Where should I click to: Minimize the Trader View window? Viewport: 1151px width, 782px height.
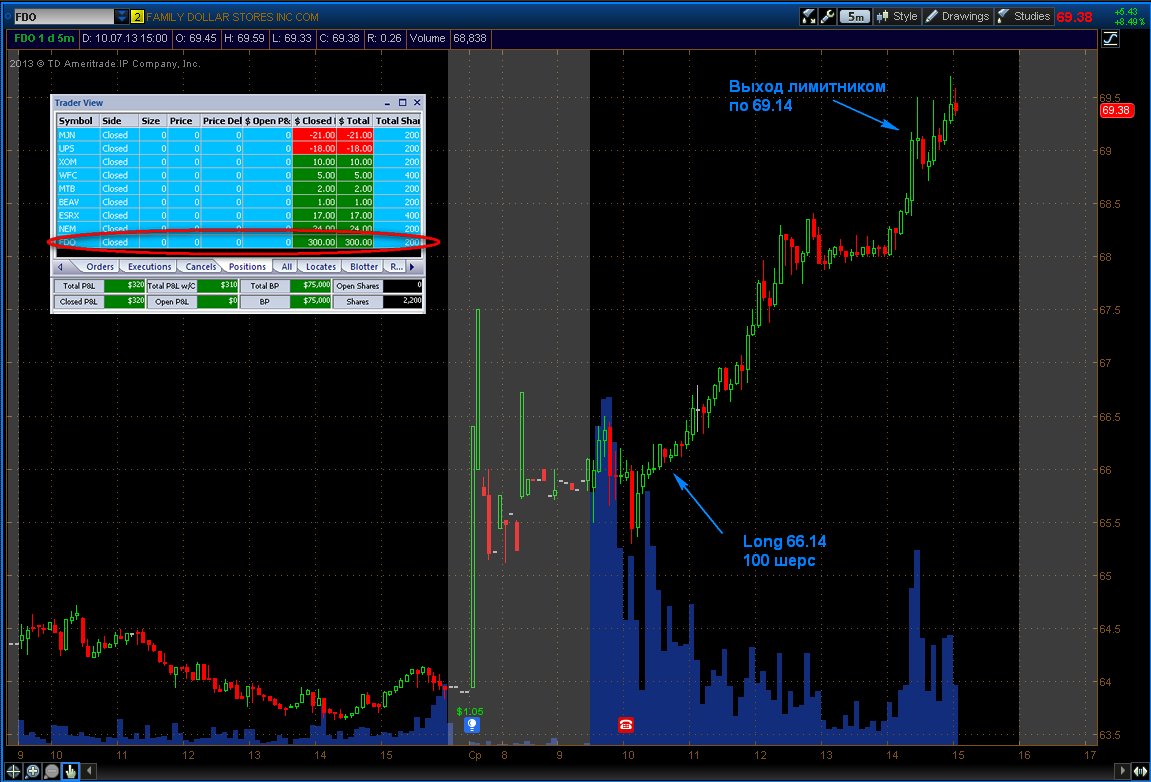pyautogui.click(x=388, y=103)
